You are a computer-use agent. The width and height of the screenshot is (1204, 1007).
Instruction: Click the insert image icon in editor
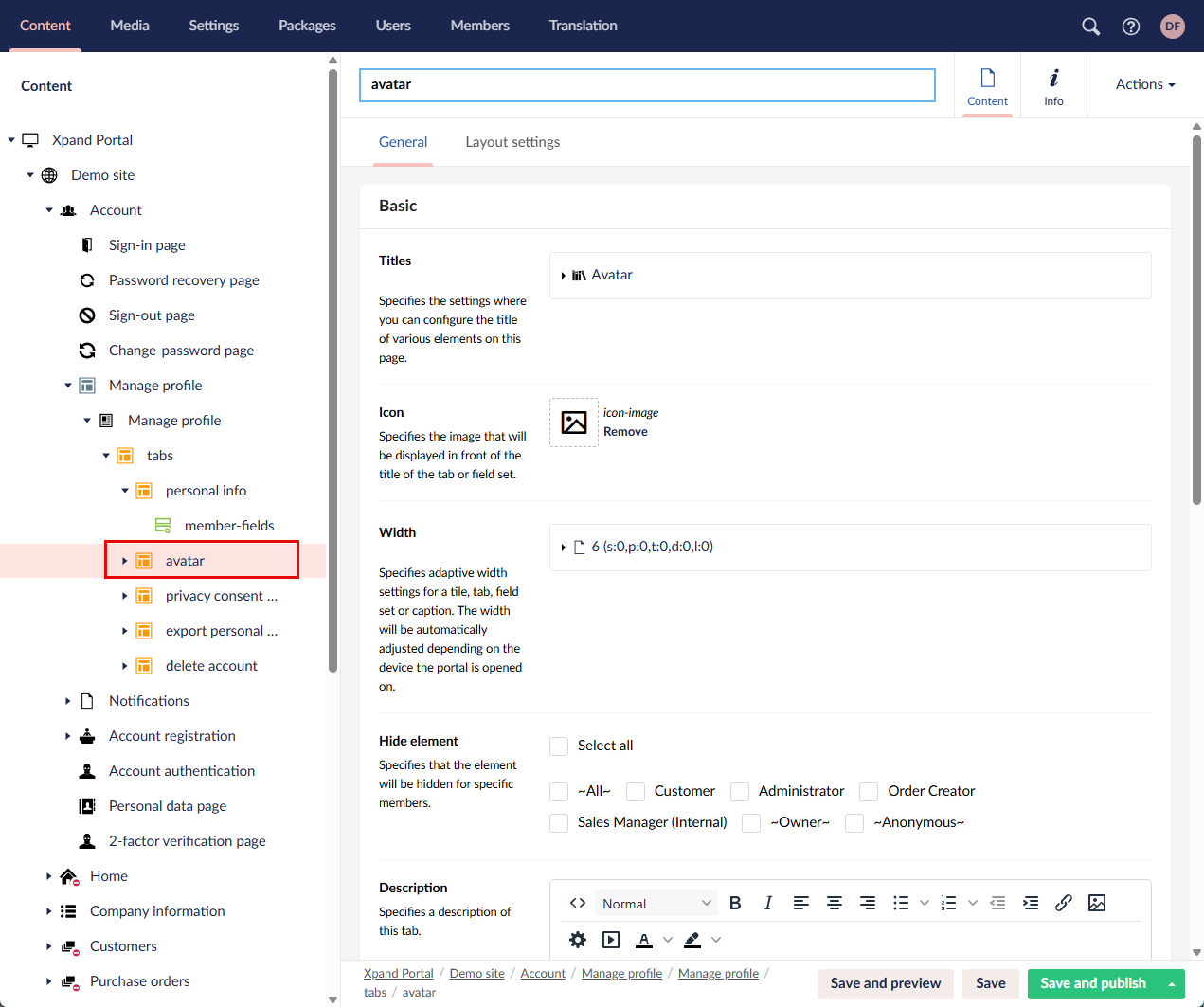(1096, 903)
